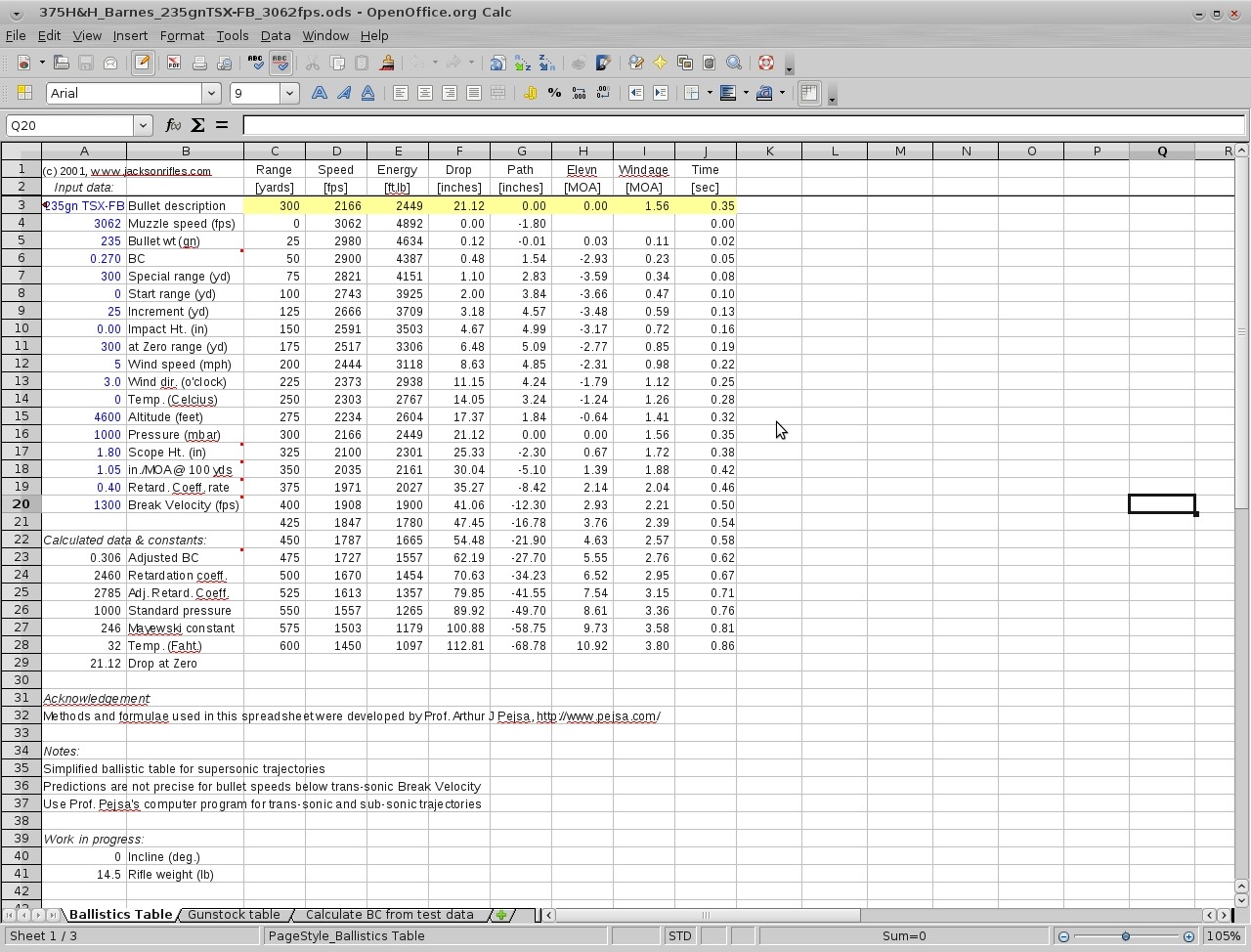The width and height of the screenshot is (1251, 952).
Task: Toggle bold formatting
Action: click(x=321, y=93)
